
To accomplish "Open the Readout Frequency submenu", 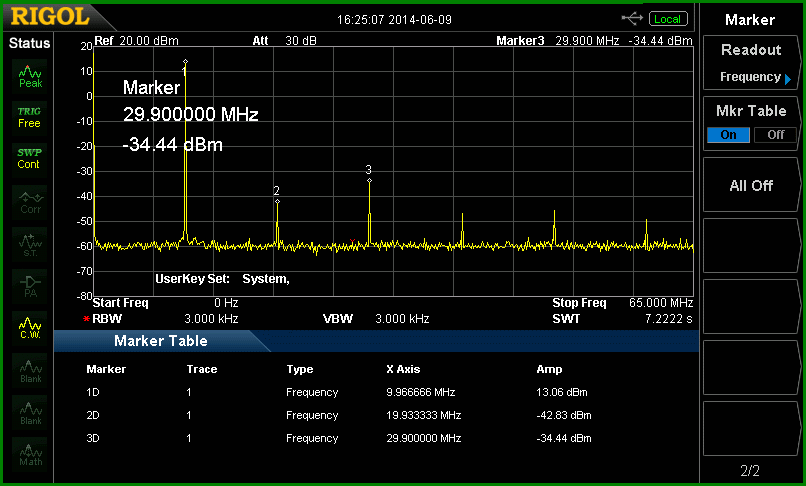I will pos(751,63).
